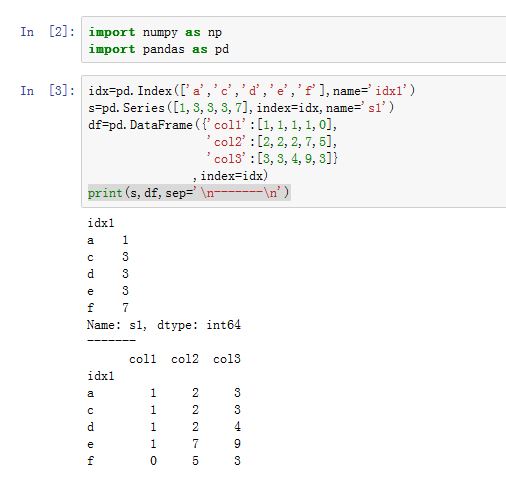
Task: Click value 9 in DataFrame row e
Action: pos(237,444)
